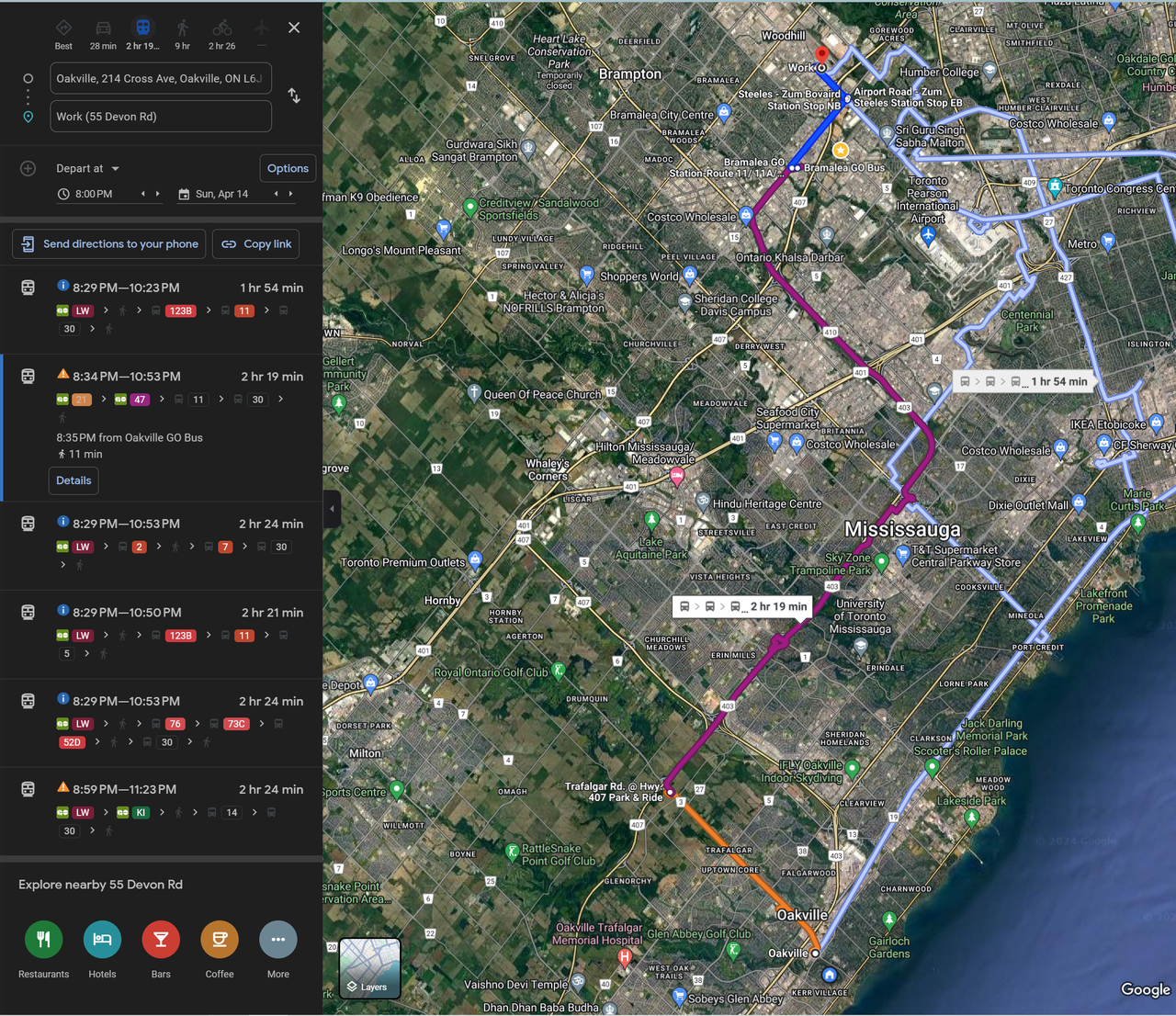
Task: Open the date picker Sun, Apr 14
Action: pyautogui.click(x=221, y=194)
